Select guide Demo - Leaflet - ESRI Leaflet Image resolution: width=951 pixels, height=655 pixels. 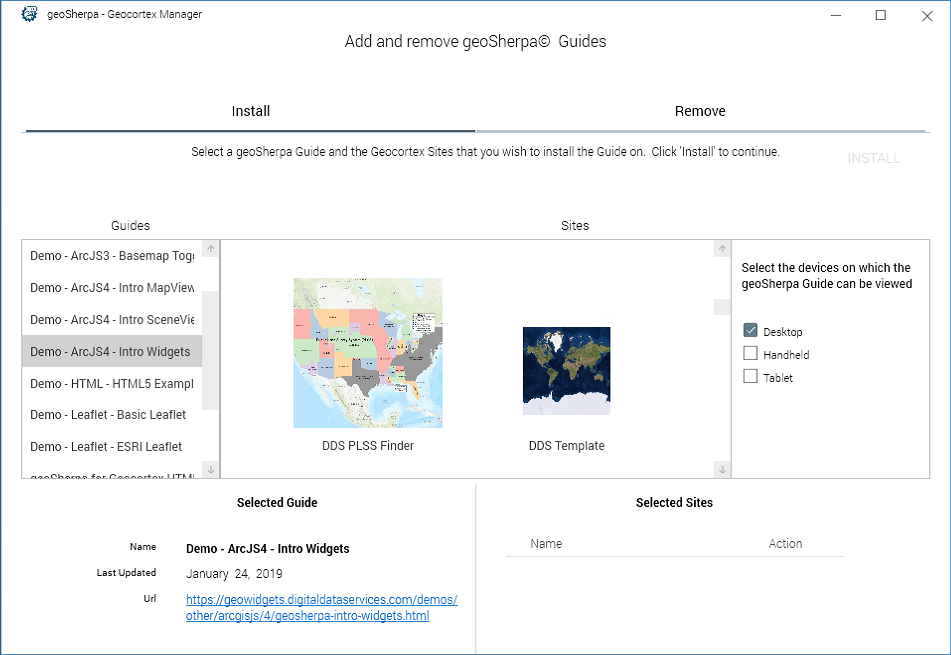pos(112,447)
